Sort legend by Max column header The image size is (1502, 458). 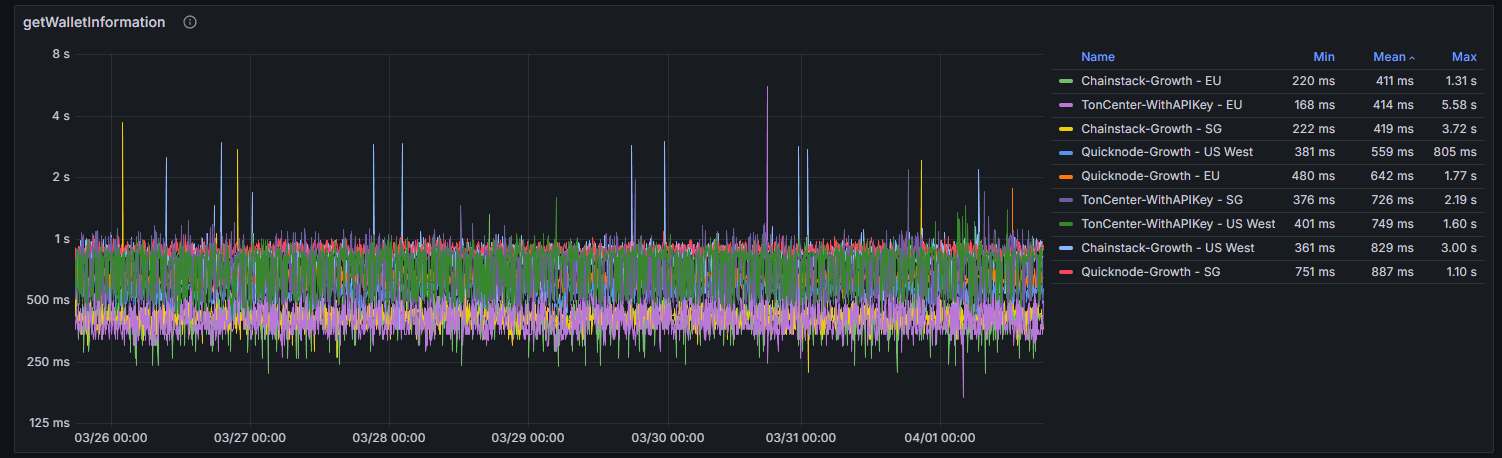point(1464,57)
